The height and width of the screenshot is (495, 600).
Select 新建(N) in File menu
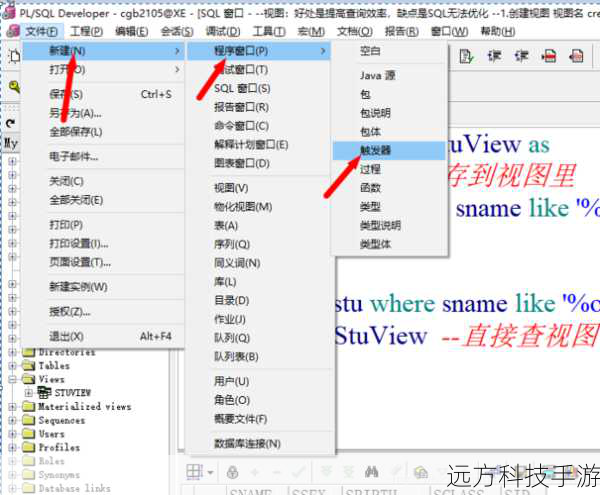click(x=103, y=51)
